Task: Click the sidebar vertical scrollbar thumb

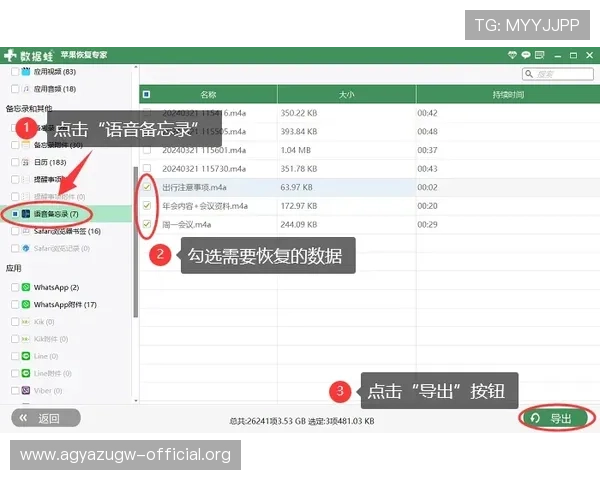Action: (x=135, y=242)
